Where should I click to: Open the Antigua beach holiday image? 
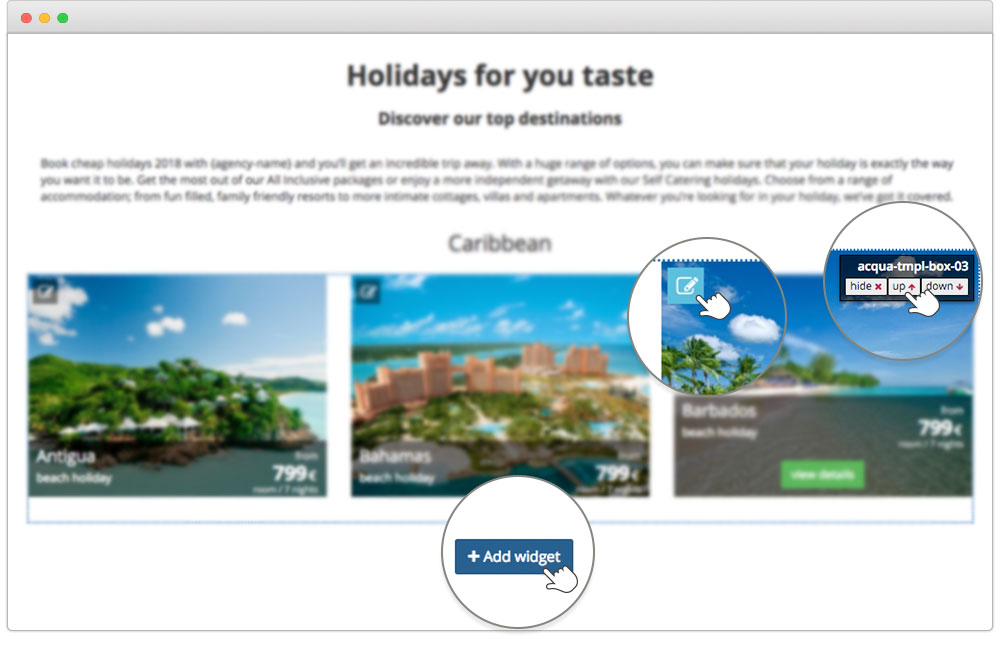[x=177, y=385]
